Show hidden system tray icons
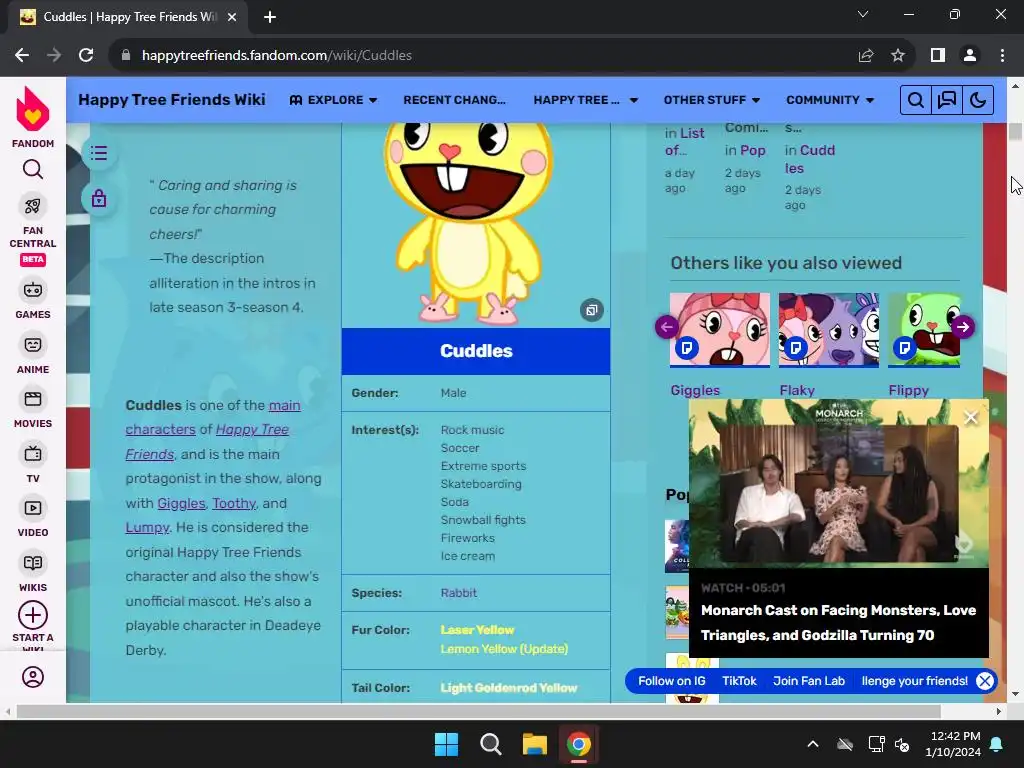This screenshot has width=1024, height=768. click(x=812, y=744)
